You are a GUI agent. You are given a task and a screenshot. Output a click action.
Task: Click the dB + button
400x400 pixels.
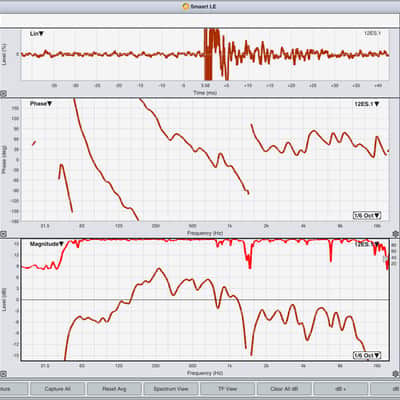(341, 389)
